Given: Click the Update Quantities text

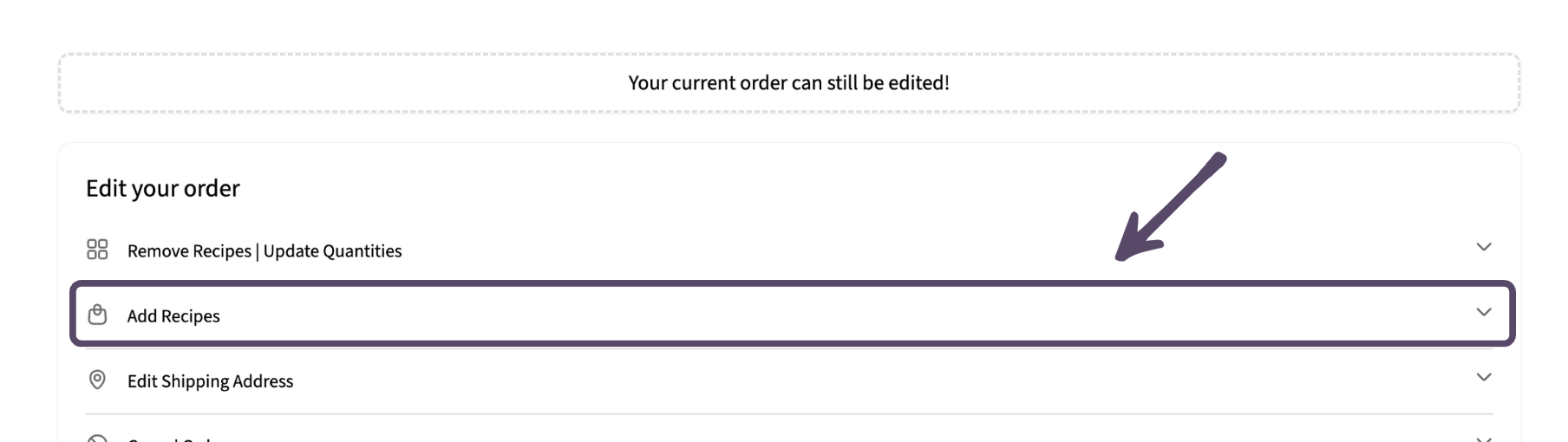Looking at the screenshot, I should point(332,250).
